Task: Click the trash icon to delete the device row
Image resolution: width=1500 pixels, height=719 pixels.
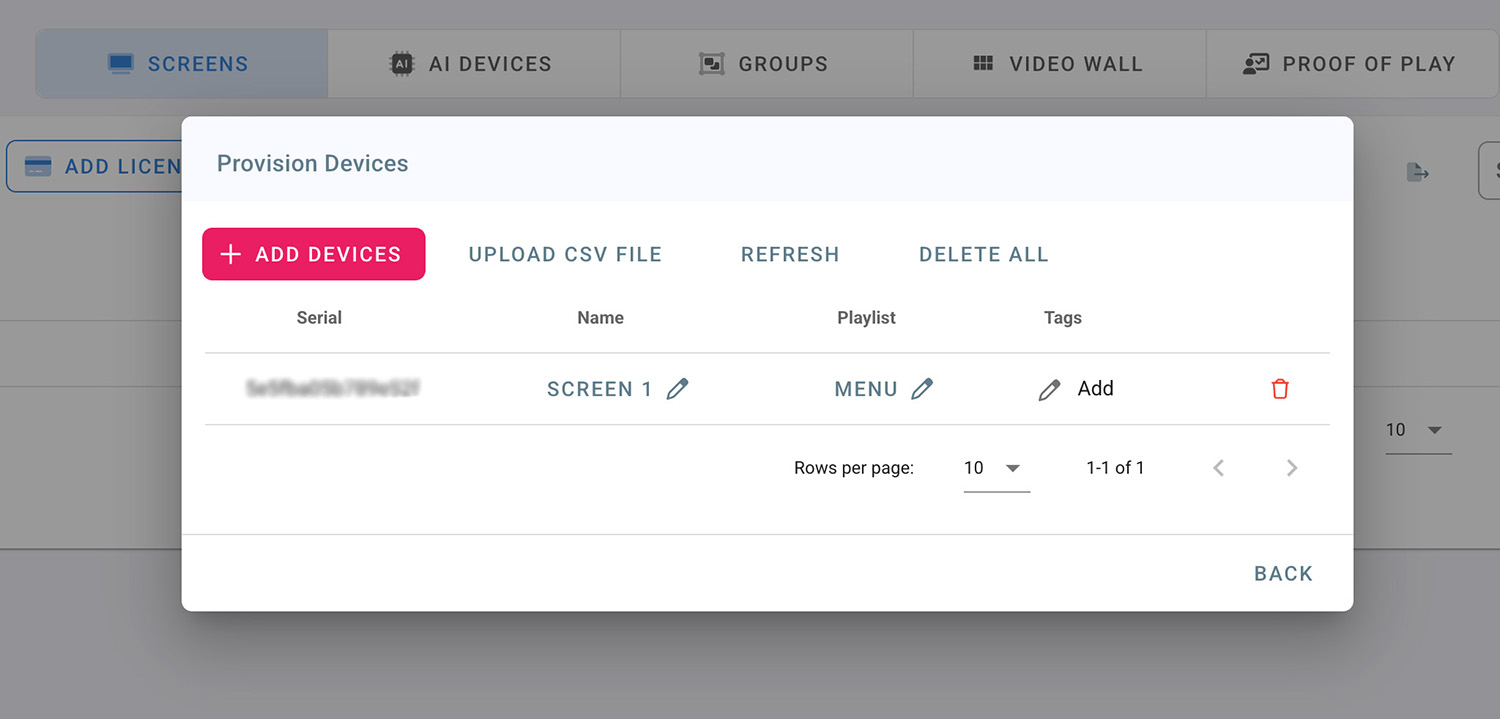Action: pos(1280,388)
